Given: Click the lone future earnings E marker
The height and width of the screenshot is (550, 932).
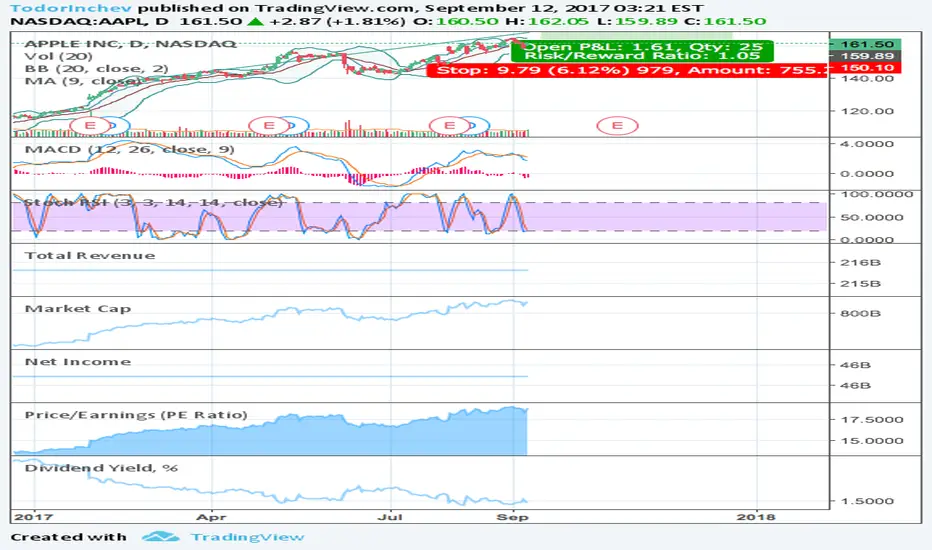Looking at the screenshot, I should coord(618,125).
